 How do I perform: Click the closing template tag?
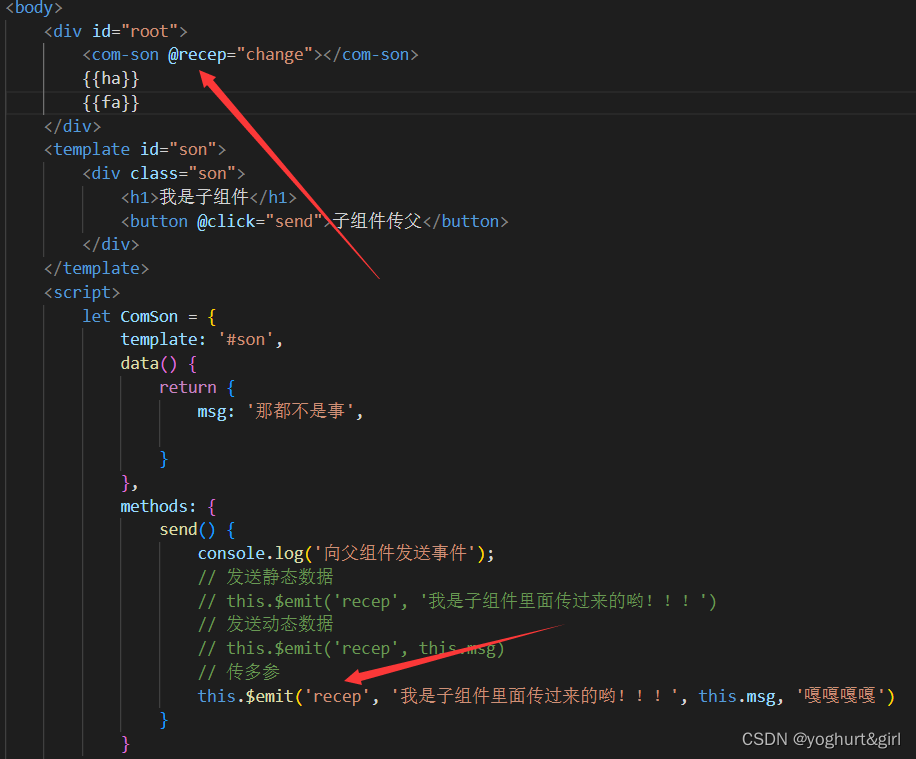pos(96,269)
